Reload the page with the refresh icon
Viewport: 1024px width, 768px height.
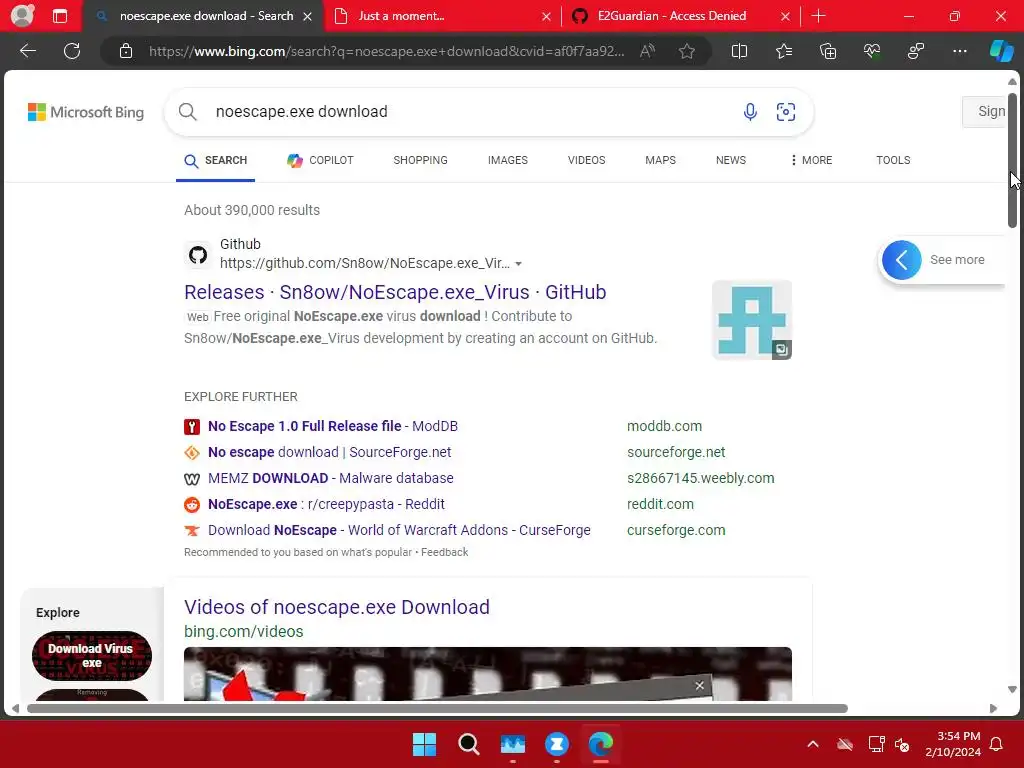pos(72,51)
